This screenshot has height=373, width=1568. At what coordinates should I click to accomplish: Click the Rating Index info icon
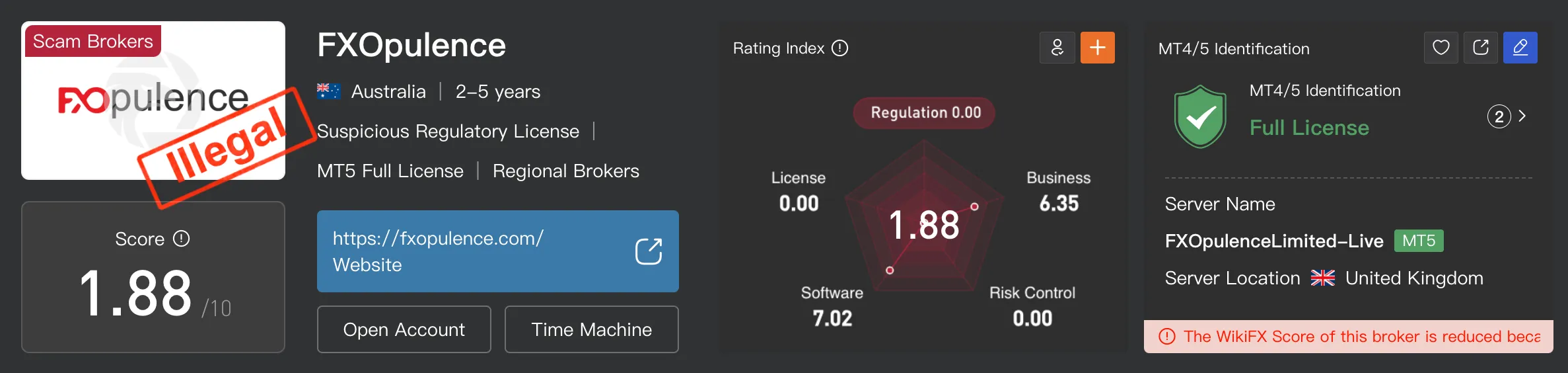[x=839, y=48]
